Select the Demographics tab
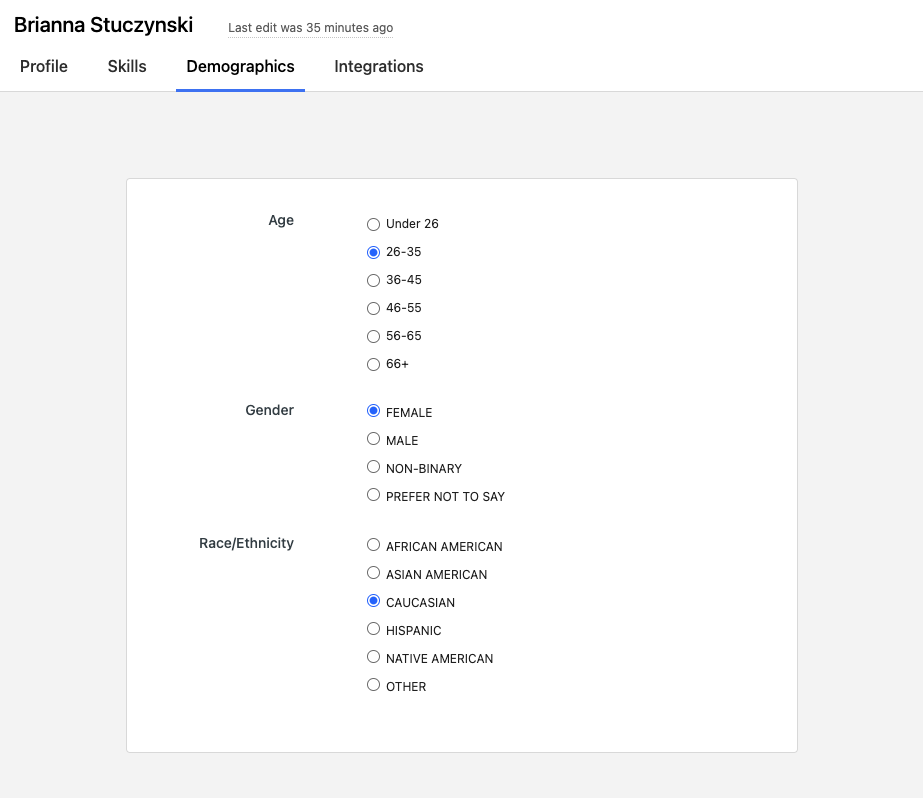Image resolution: width=923 pixels, height=798 pixels. tap(240, 66)
